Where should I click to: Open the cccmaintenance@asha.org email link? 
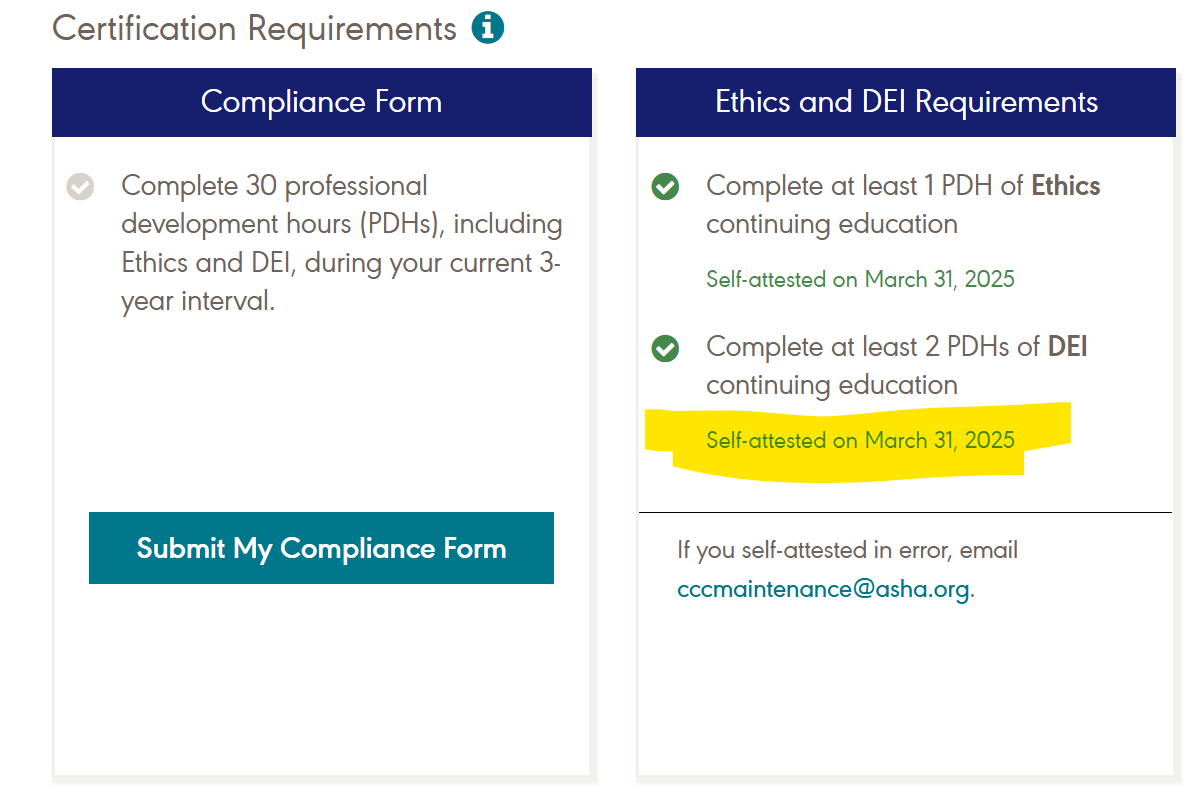coord(823,589)
